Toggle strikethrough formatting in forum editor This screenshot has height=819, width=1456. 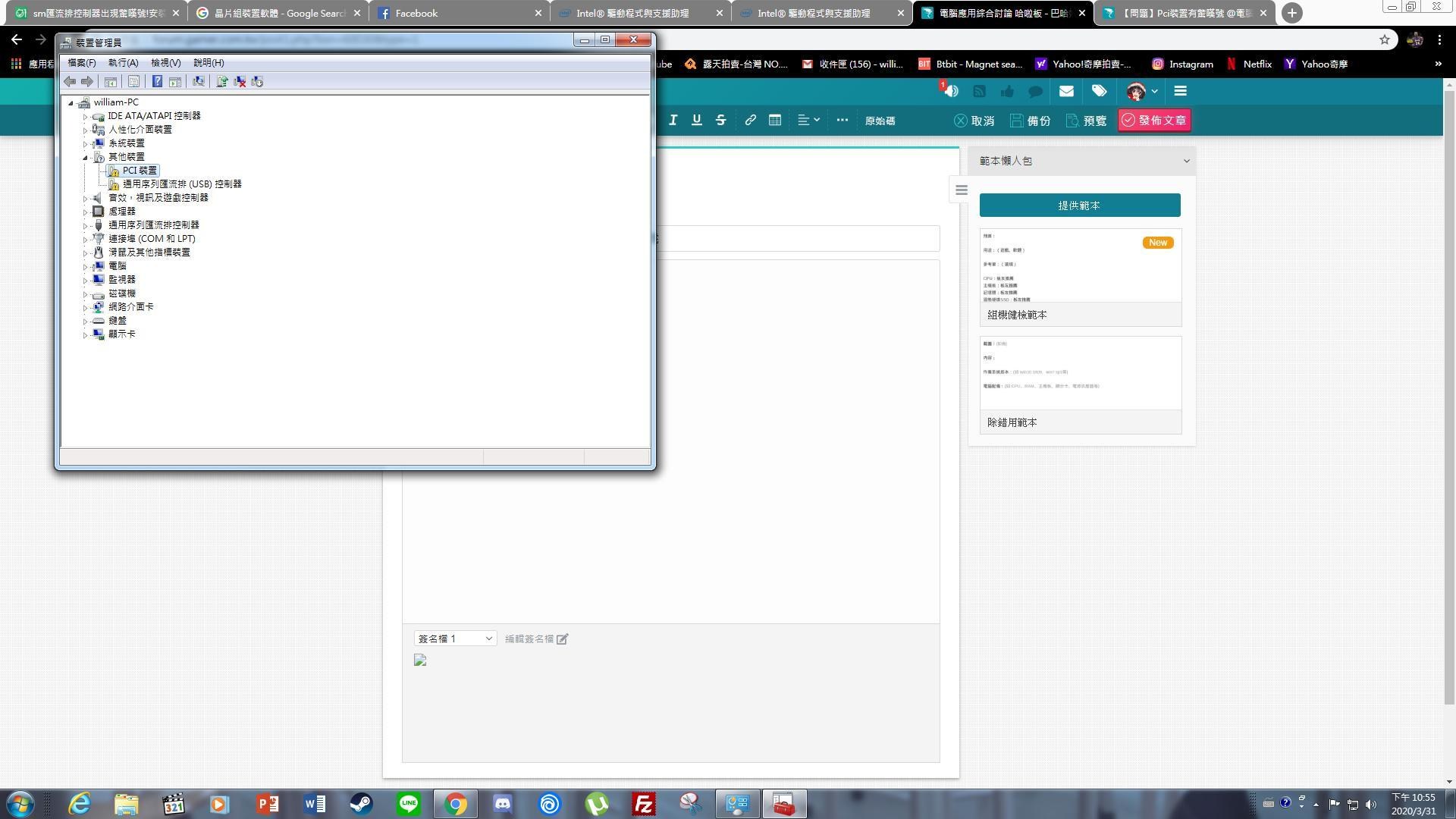pos(720,120)
